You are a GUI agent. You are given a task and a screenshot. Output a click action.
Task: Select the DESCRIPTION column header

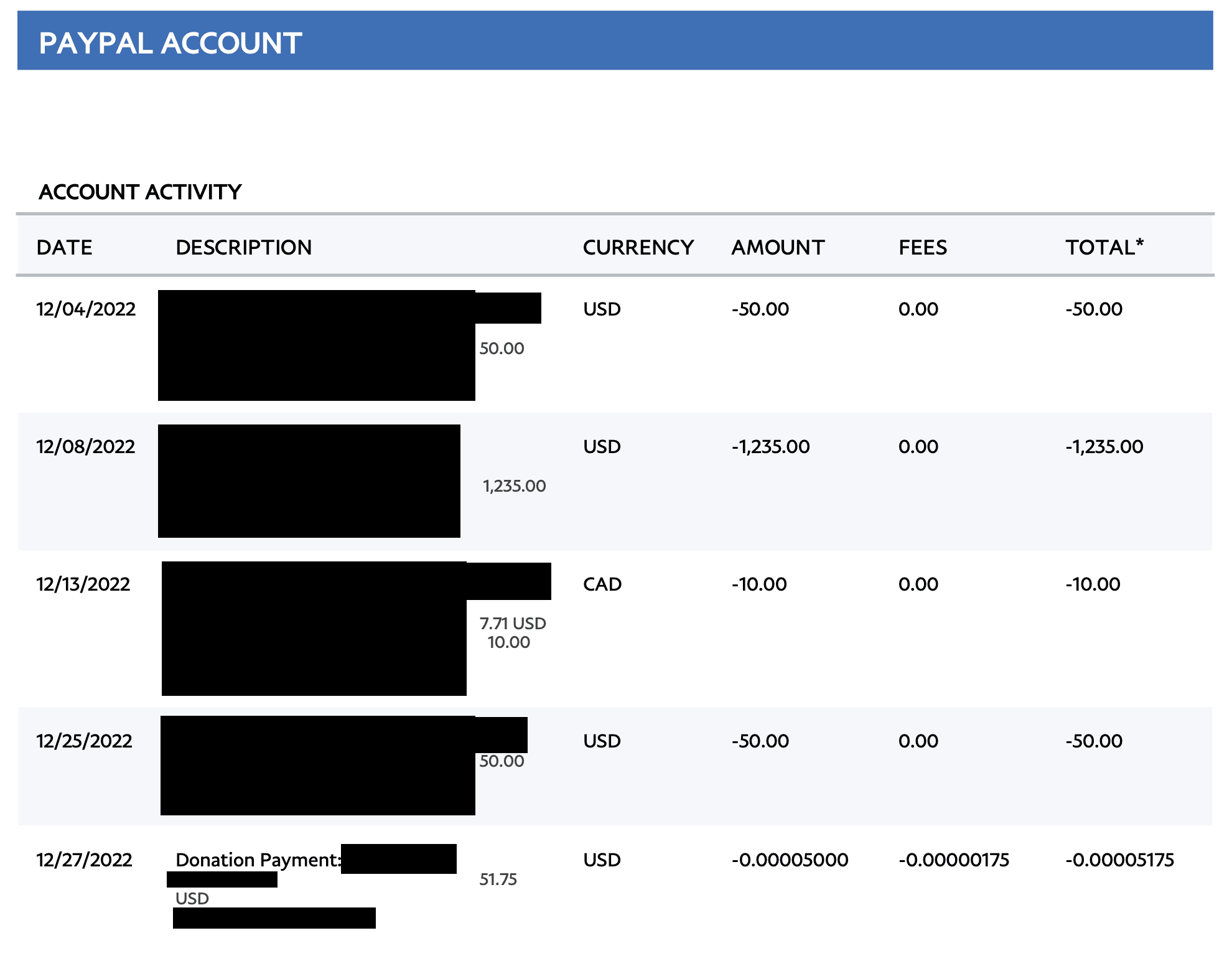[x=243, y=248]
